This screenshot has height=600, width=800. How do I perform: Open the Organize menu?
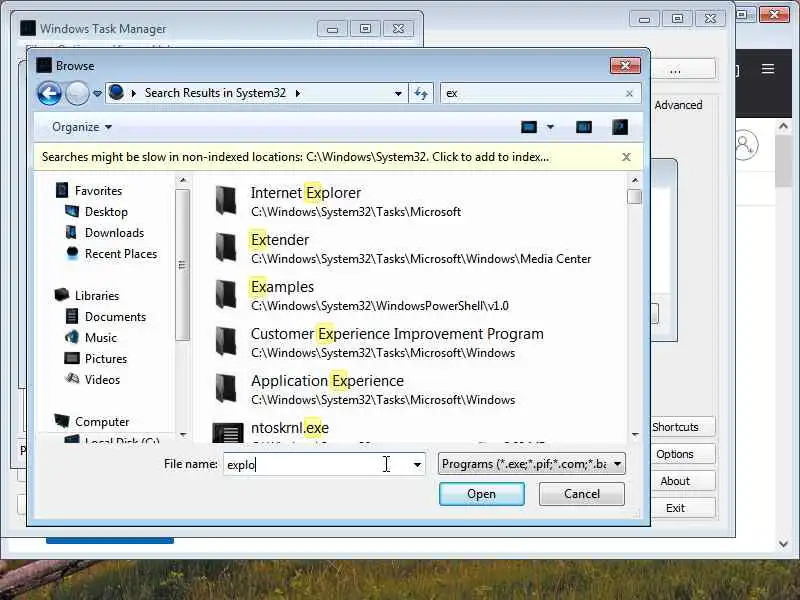click(x=82, y=127)
